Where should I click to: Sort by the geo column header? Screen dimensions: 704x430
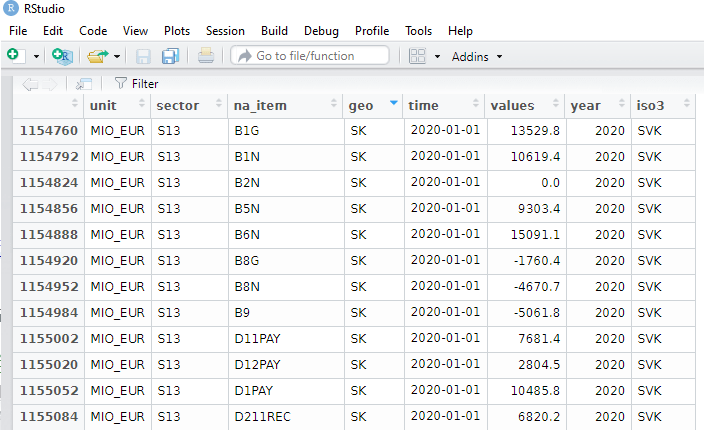pyautogui.click(x=361, y=105)
